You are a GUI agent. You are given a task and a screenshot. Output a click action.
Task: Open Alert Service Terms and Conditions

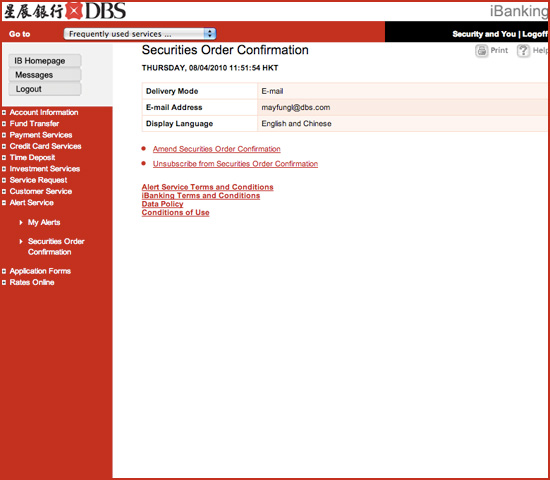click(207, 187)
